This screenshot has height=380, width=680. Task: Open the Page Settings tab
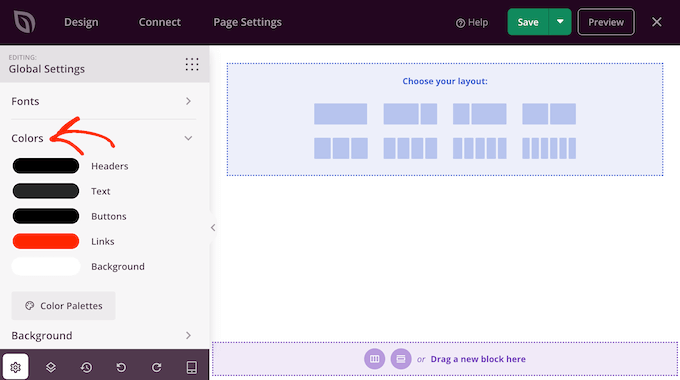(x=247, y=22)
